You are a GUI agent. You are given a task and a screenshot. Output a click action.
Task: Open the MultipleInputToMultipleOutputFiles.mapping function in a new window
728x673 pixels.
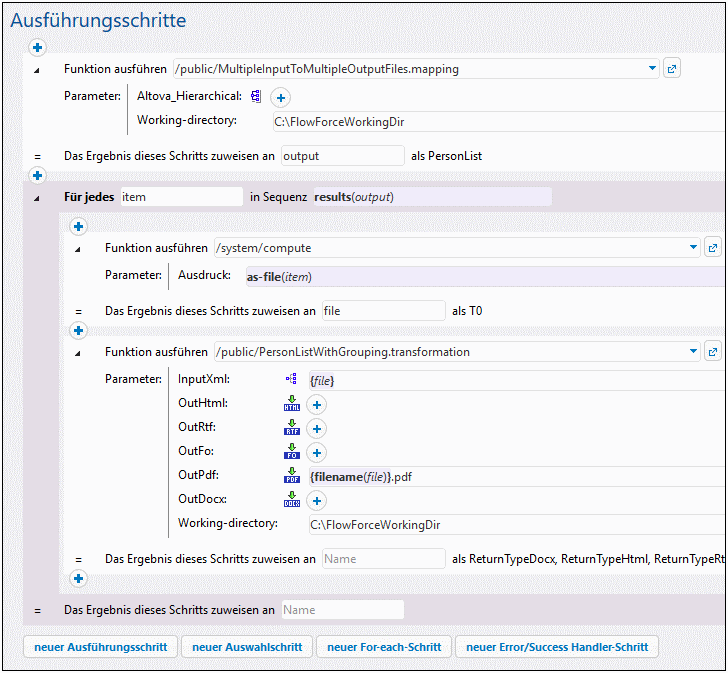tap(672, 69)
